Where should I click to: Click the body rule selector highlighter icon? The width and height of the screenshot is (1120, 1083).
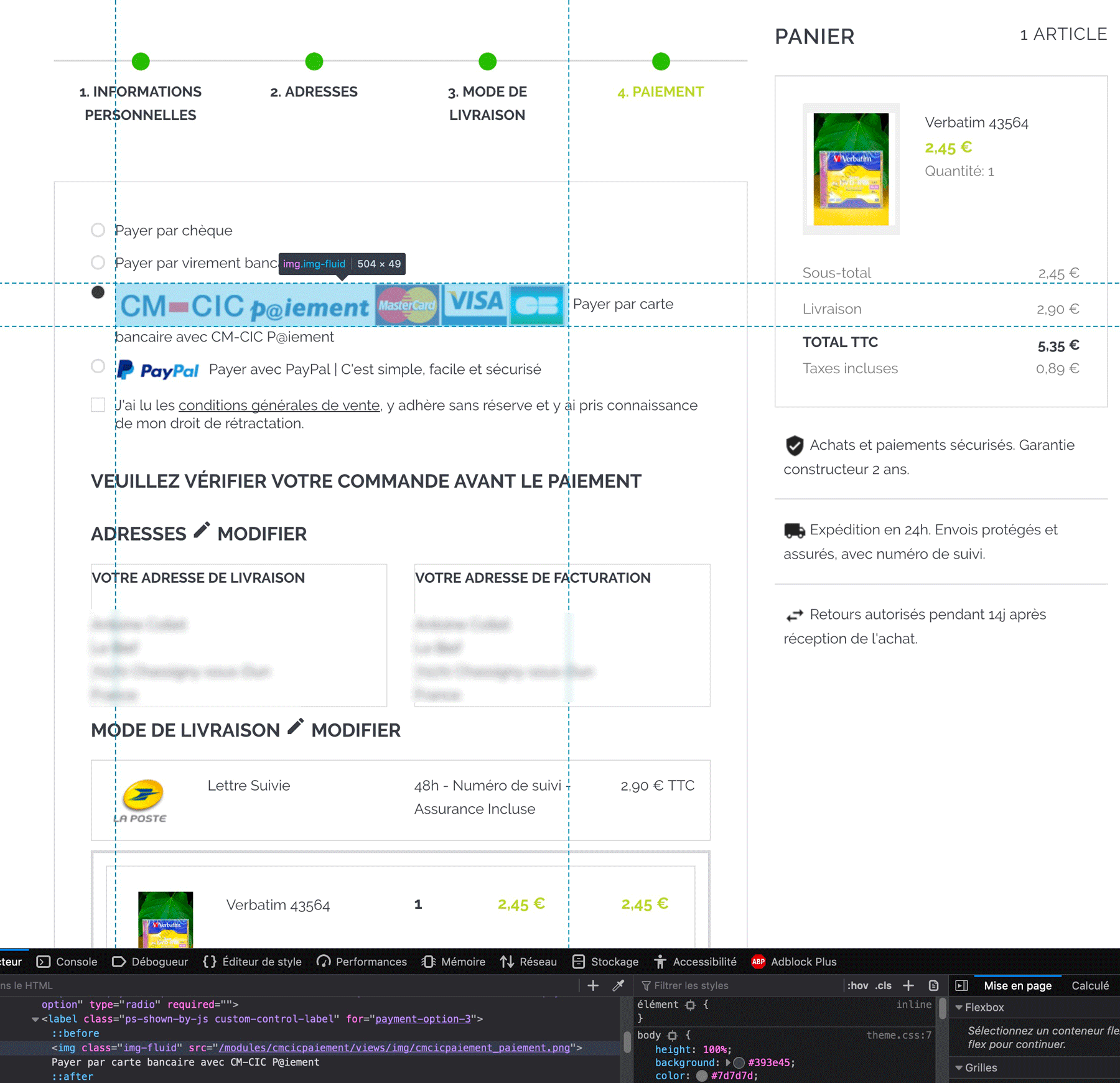672,1035
